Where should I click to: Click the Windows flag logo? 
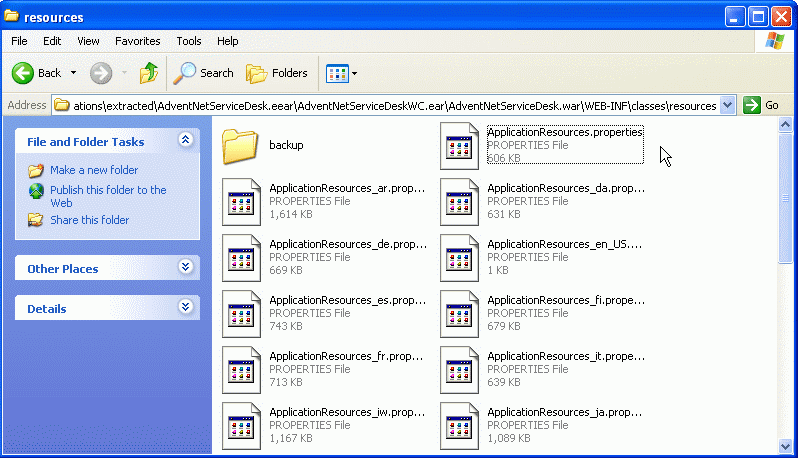(775, 41)
